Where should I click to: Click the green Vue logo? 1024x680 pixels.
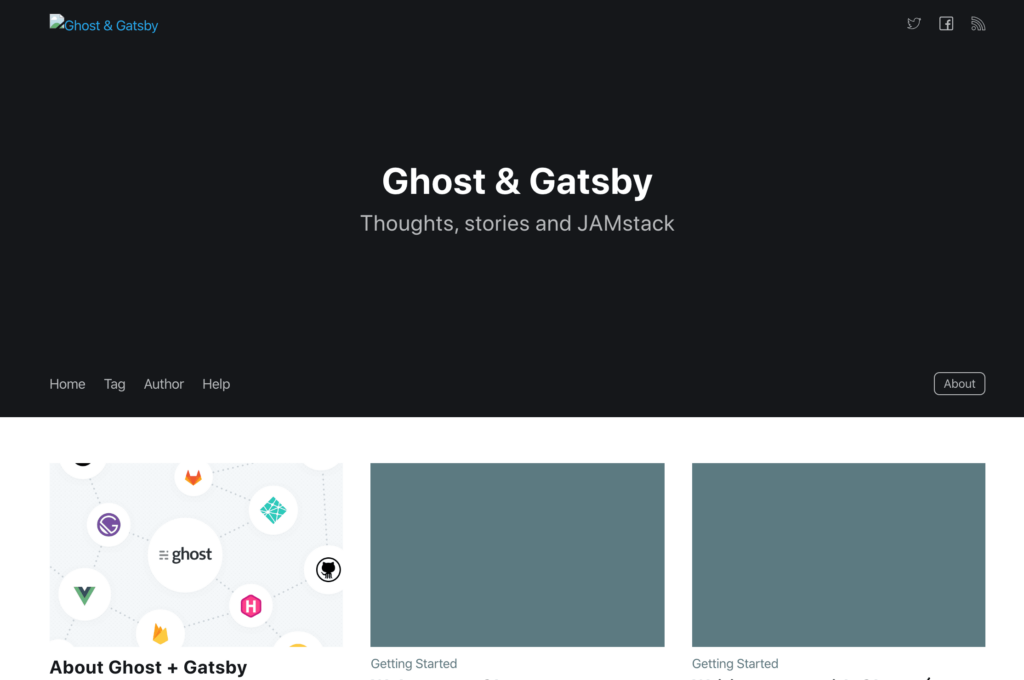click(85, 594)
